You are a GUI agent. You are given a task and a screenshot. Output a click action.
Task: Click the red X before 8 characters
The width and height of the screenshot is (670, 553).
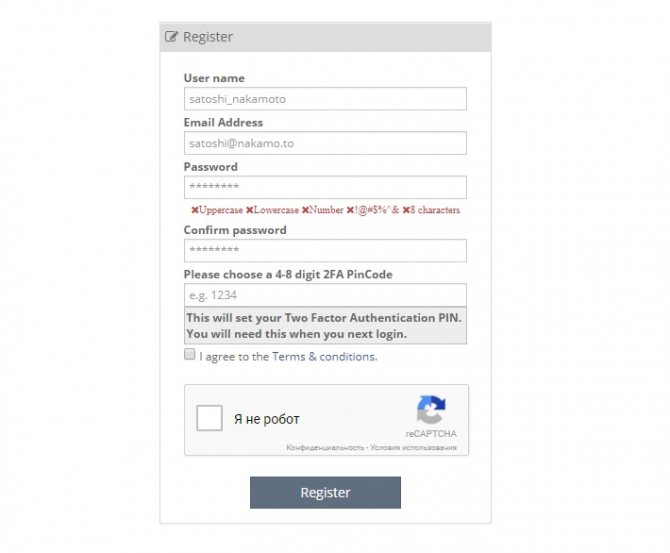point(406,210)
